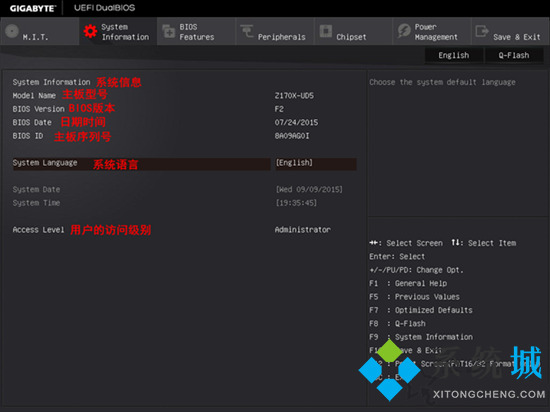Screen dimensions: 550x412
Task: Click the BIOS Version label
Action: tap(39, 109)
